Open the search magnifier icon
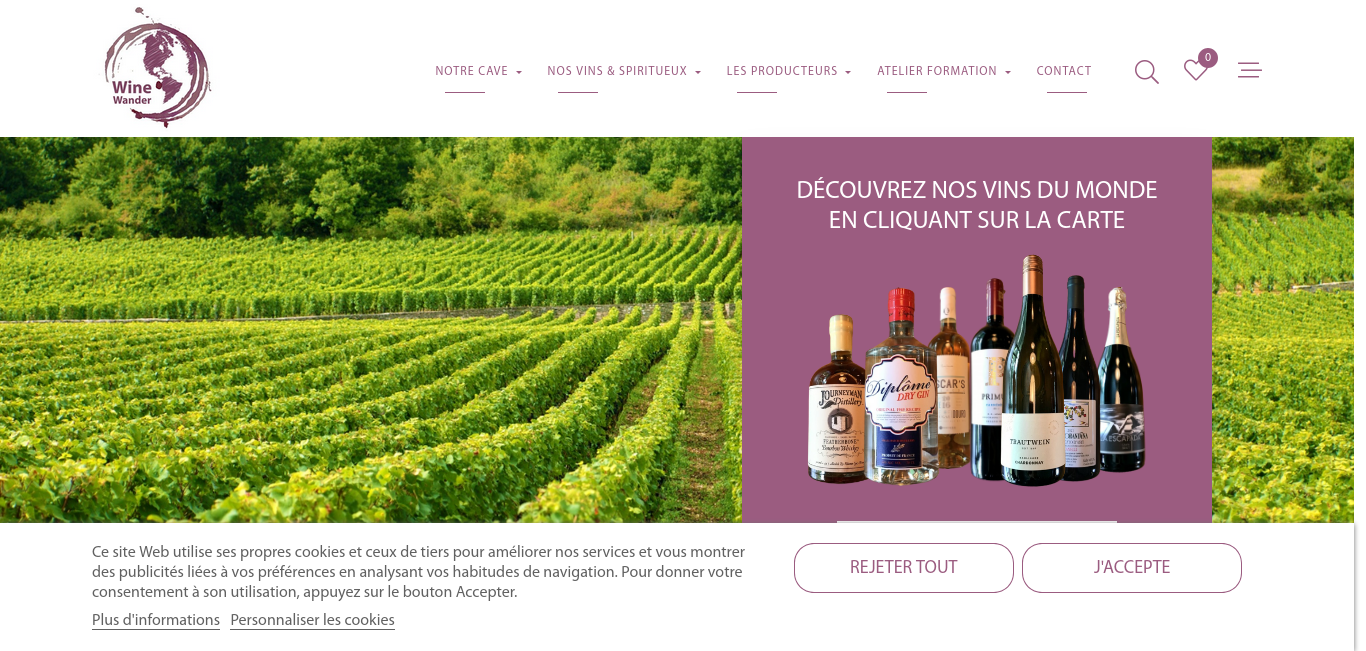Screen dimensions: 1366x651 pos(1146,72)
